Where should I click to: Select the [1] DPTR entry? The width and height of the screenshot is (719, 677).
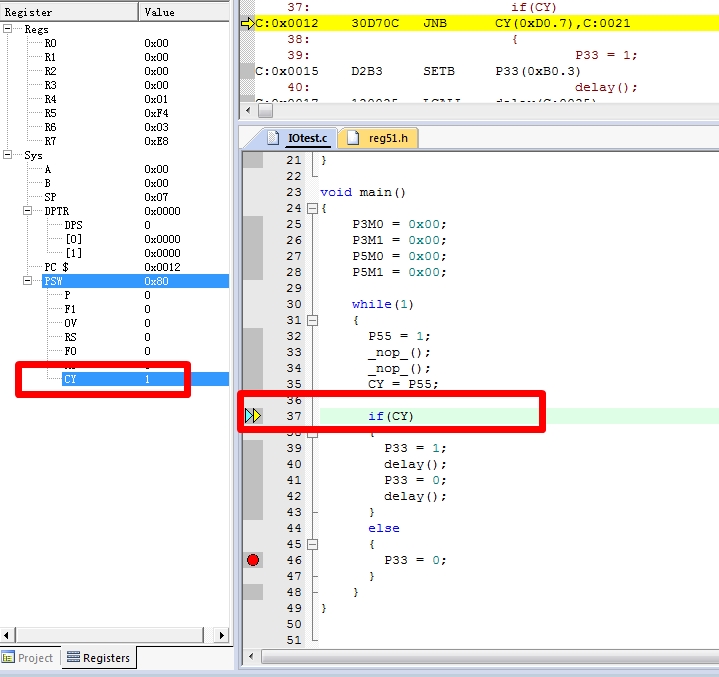point(145,253)
